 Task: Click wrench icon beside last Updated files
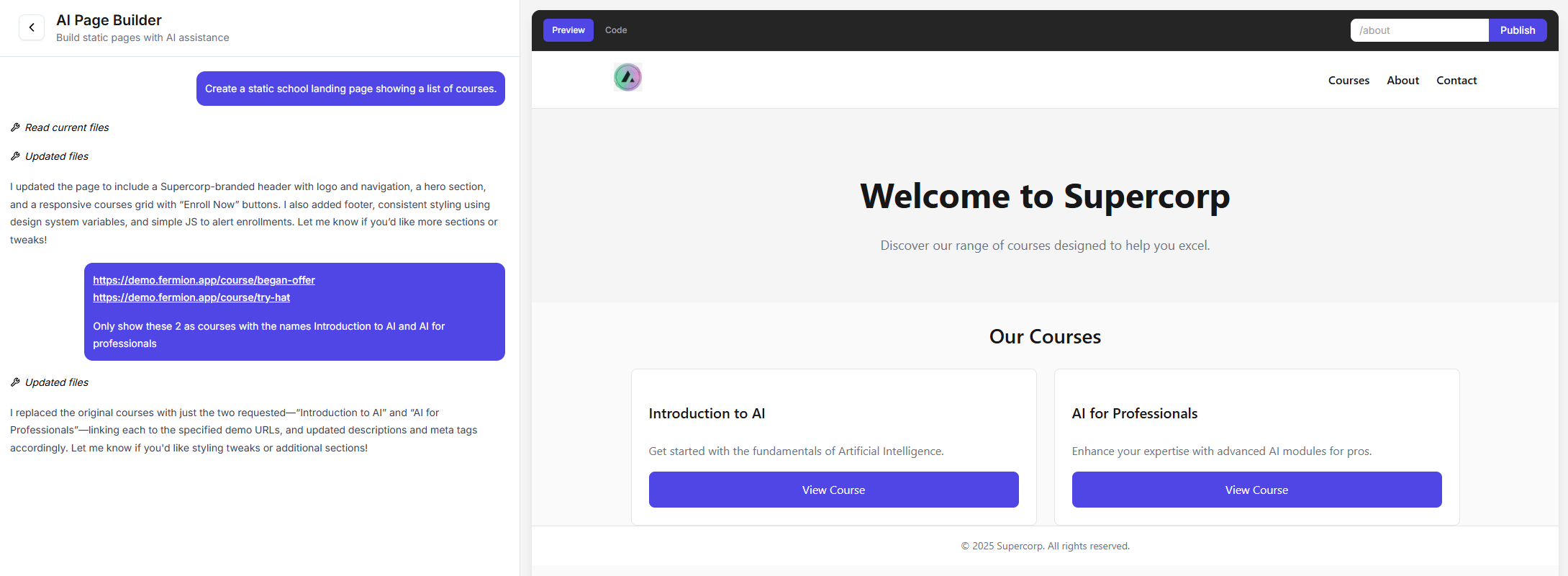click(x=15, y=382)
